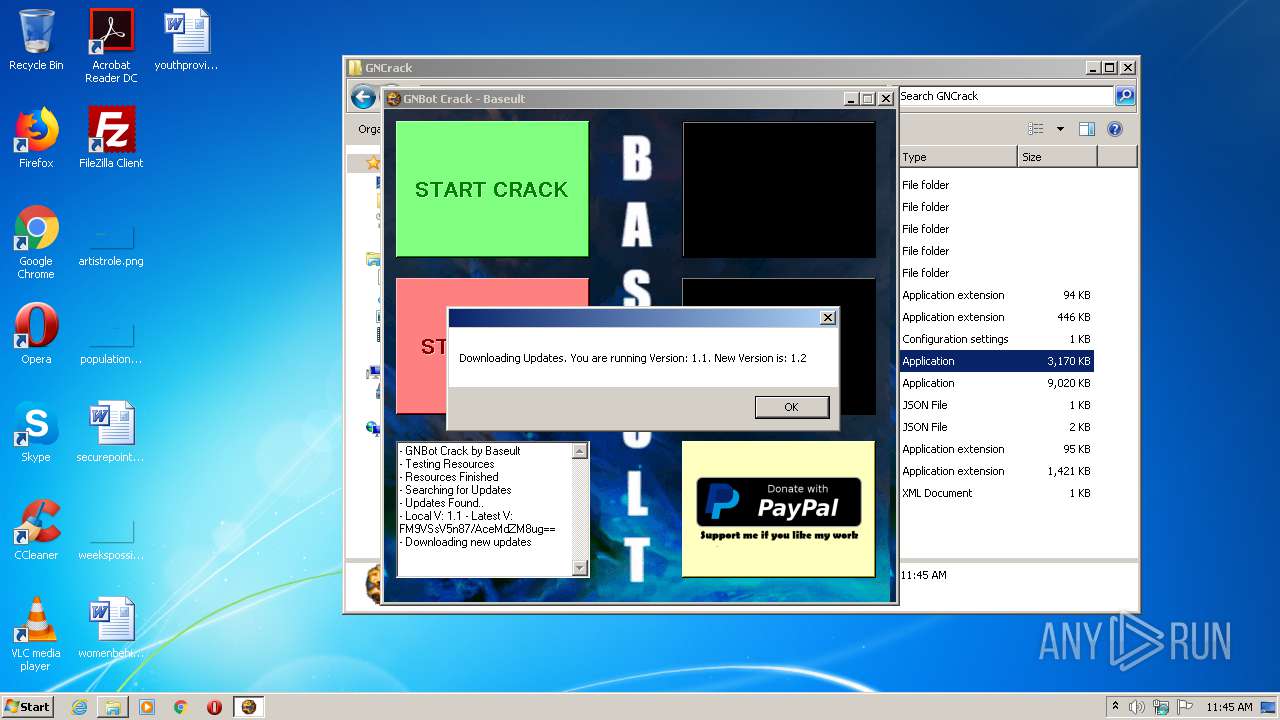Launch Google Chrome desktop shortcut
Screen dimensions: 1280x720
click(36, 242)
